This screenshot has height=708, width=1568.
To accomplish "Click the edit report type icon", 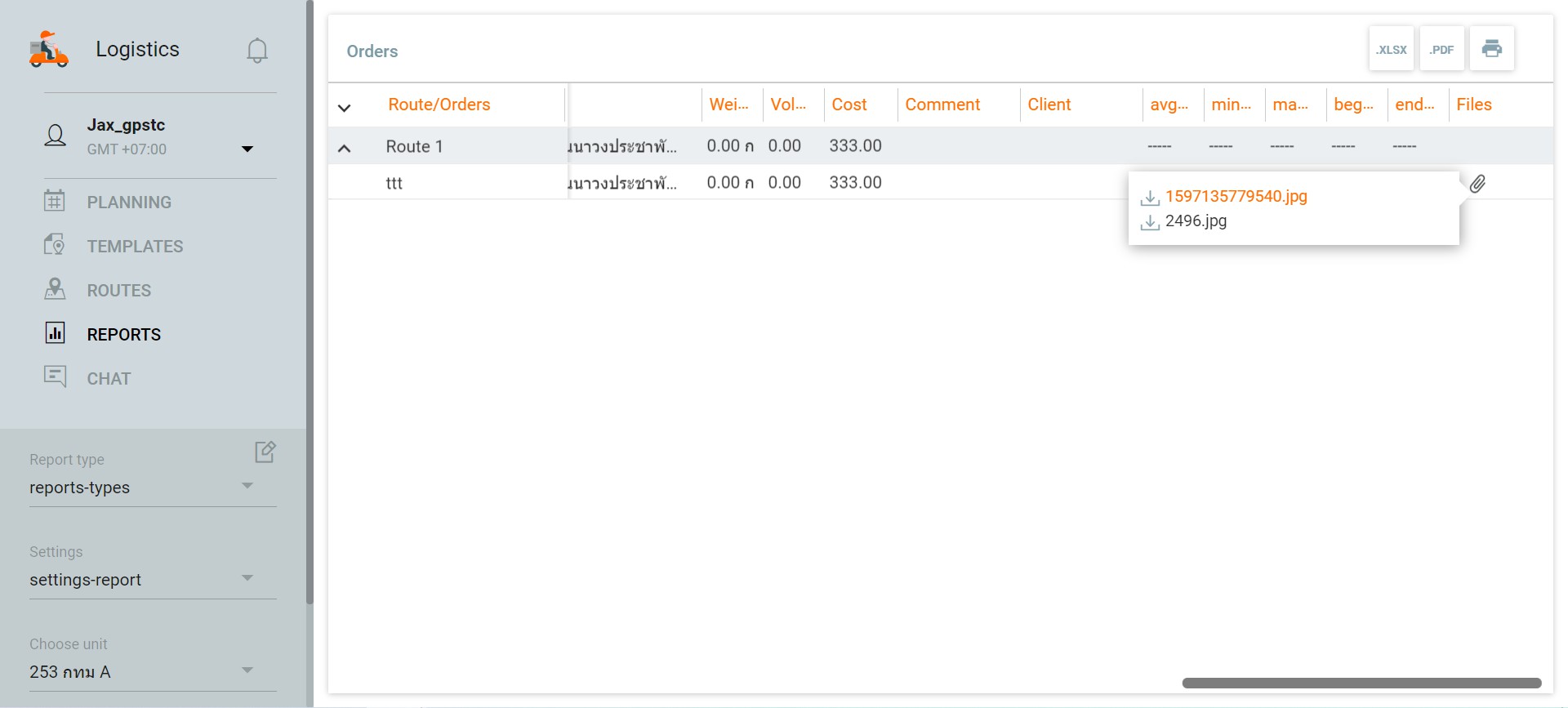I will coord(265,452).
